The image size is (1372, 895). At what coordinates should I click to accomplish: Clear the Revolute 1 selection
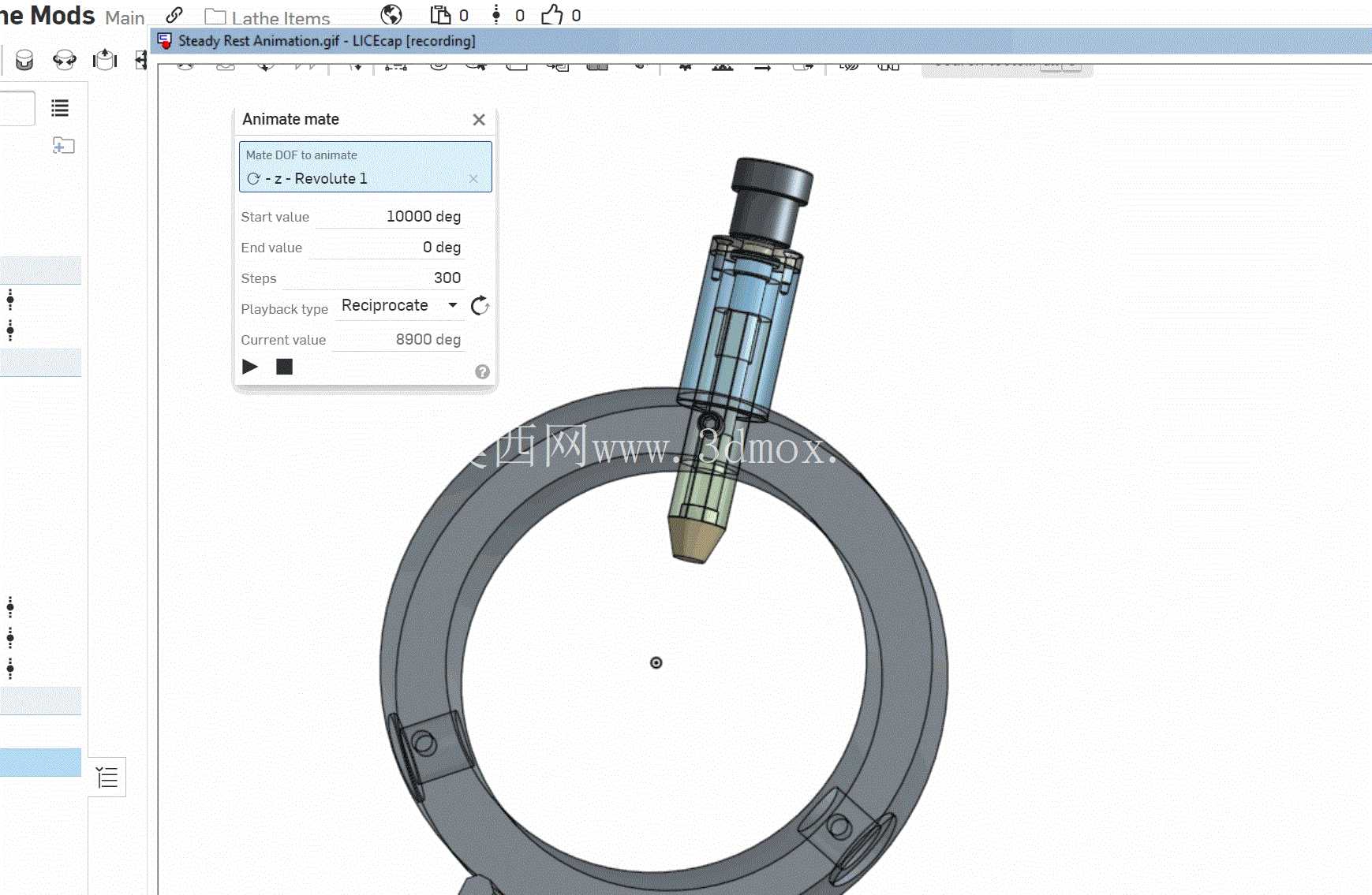point(473,179)
